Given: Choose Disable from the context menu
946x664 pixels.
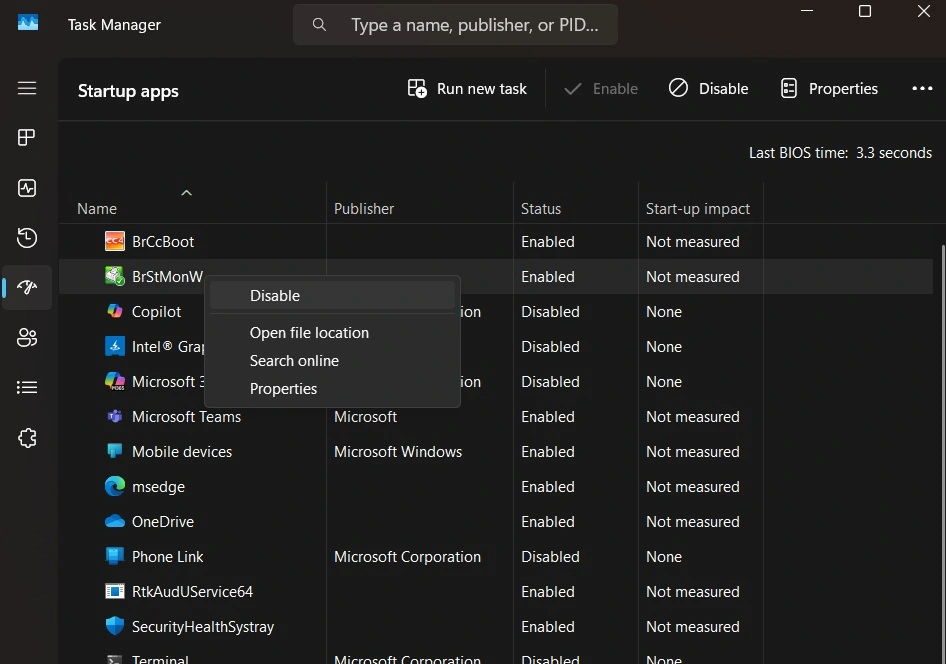Looking at the screenshot, I should 275,295.
